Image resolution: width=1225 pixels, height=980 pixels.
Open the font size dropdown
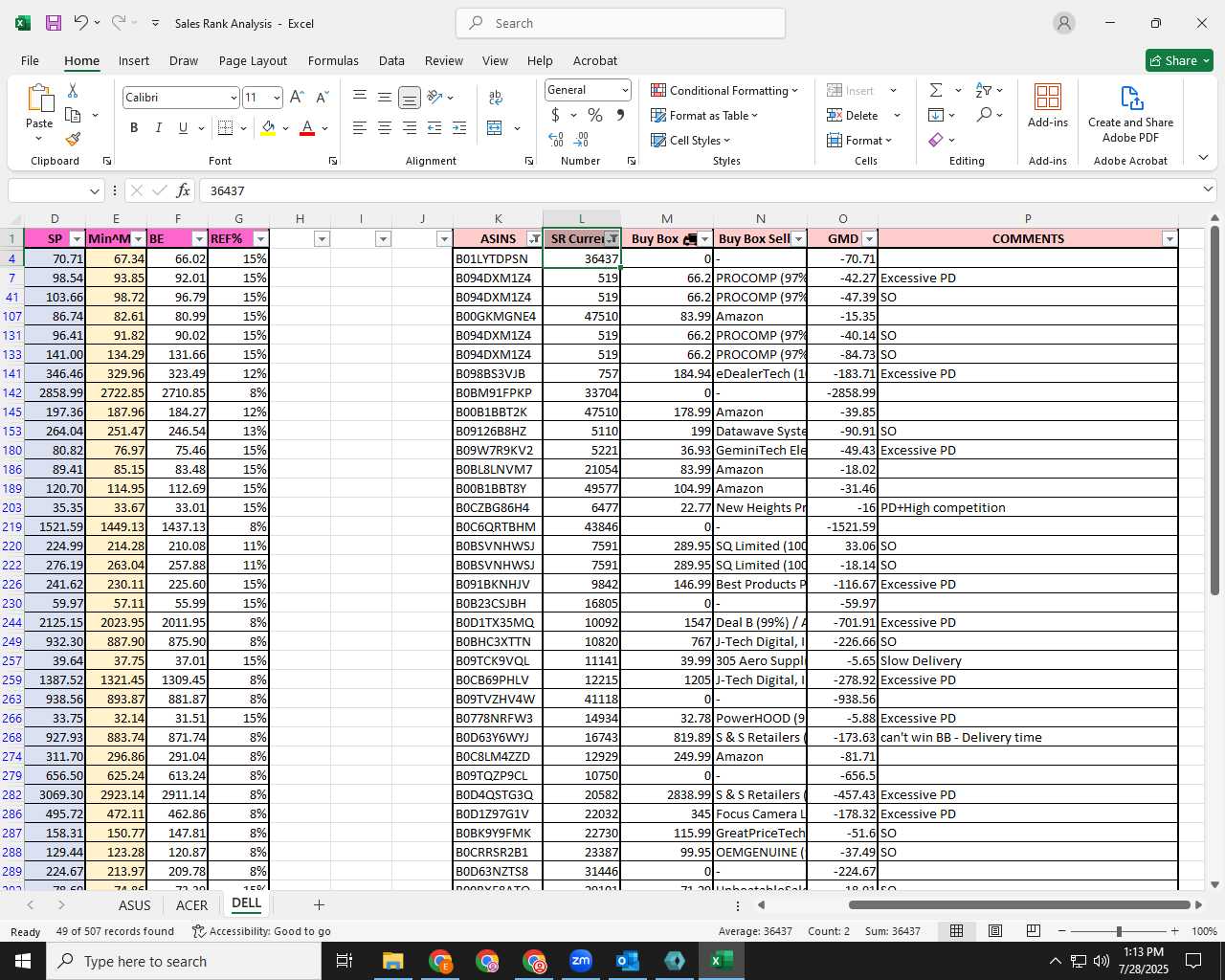point(277,98)
